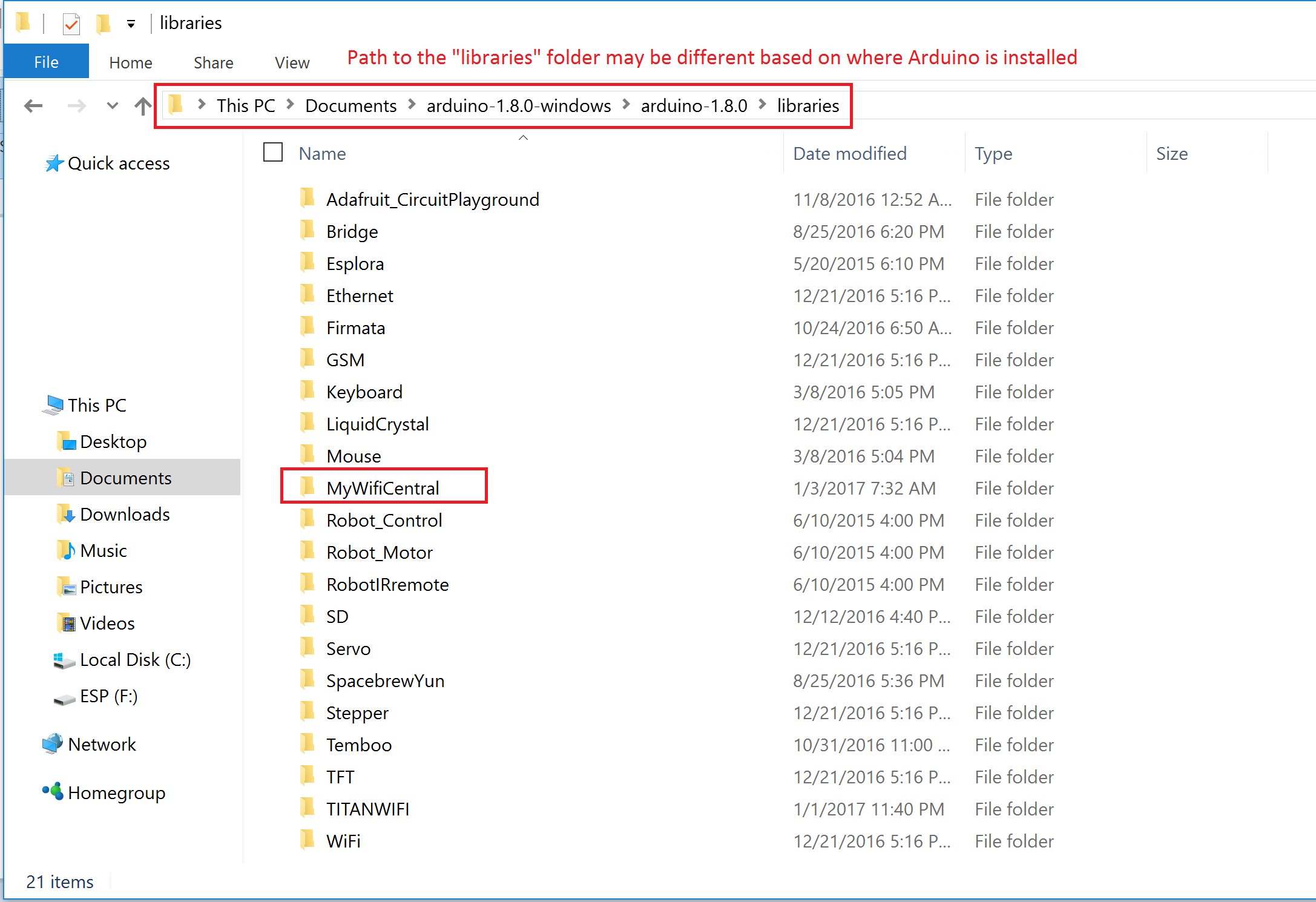Open the File menu
The height and width of the screenshot is (902, 1316).
(x=46, y=61)
